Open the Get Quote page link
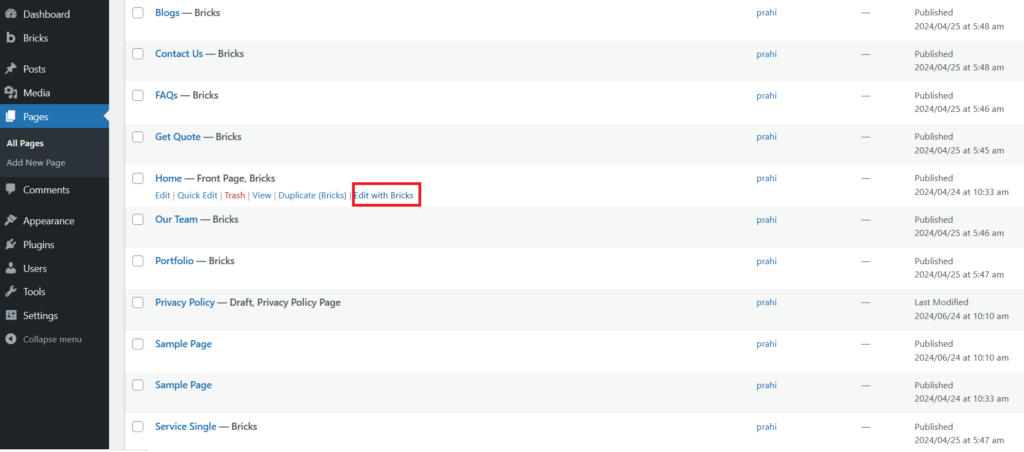The image size is (1024, 452). pos(178,137)
